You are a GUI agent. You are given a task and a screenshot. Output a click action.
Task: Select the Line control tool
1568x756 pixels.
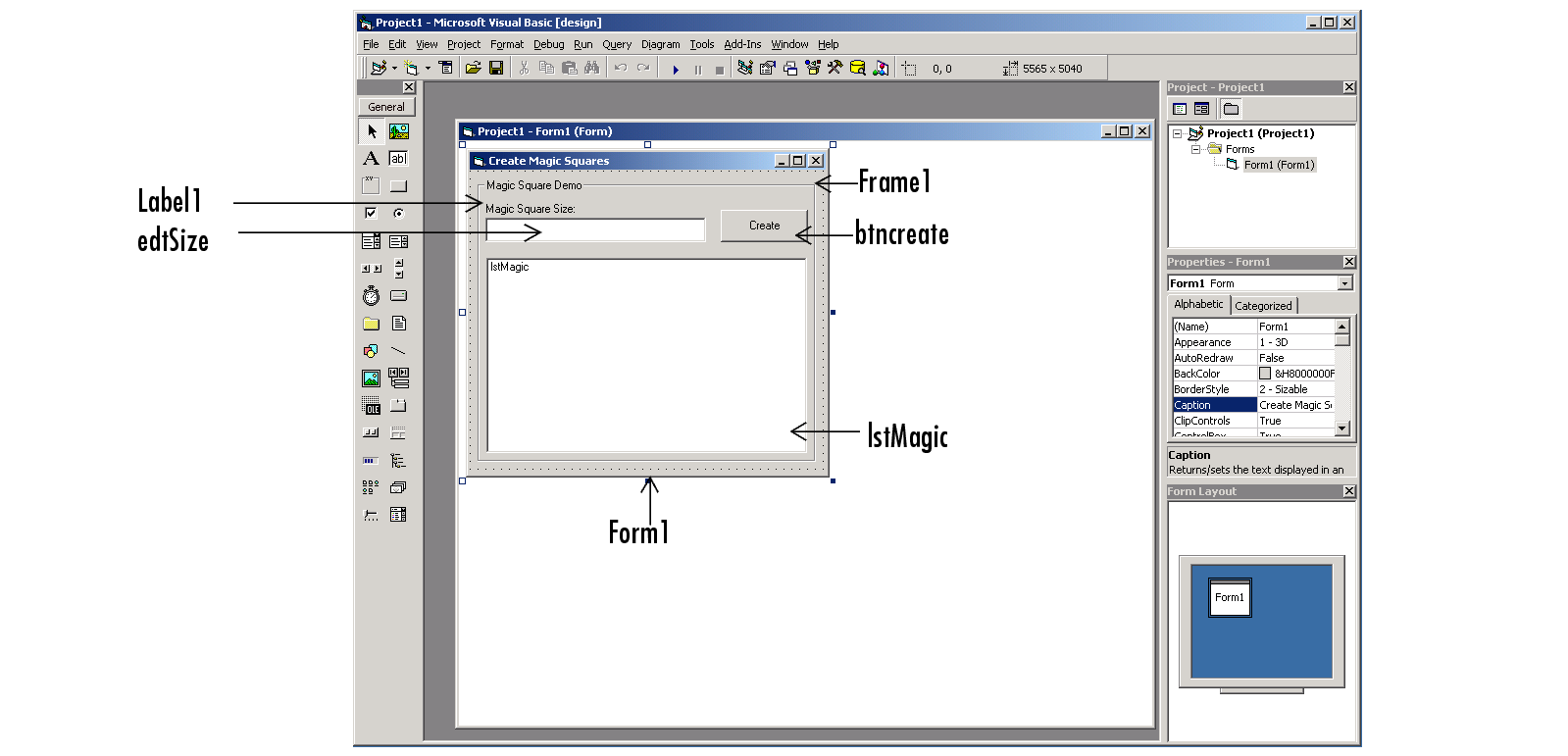(x=399, y=350)
